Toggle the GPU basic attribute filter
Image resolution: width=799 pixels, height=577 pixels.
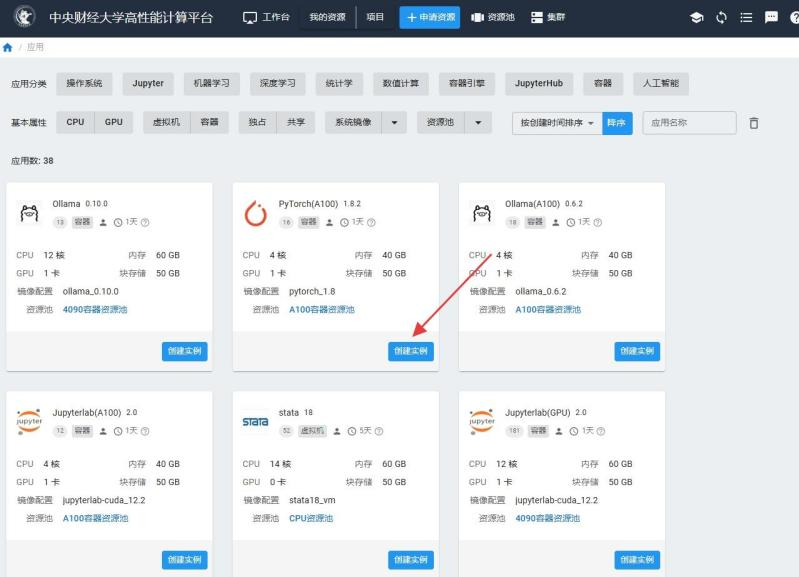tap(114, 122)
